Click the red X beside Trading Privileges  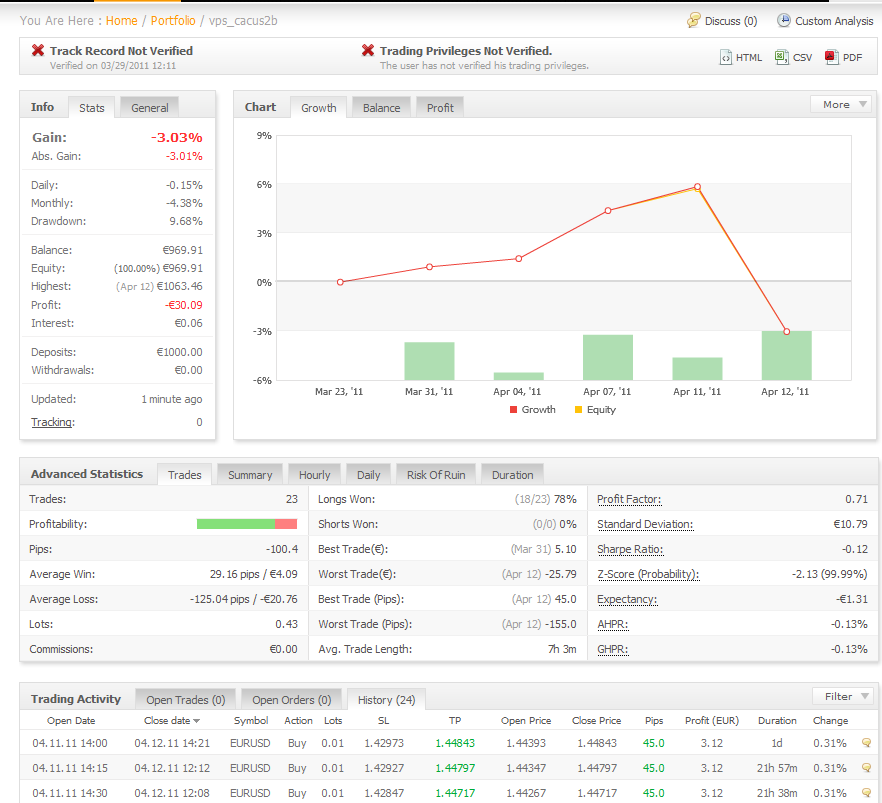pos(368,51)
